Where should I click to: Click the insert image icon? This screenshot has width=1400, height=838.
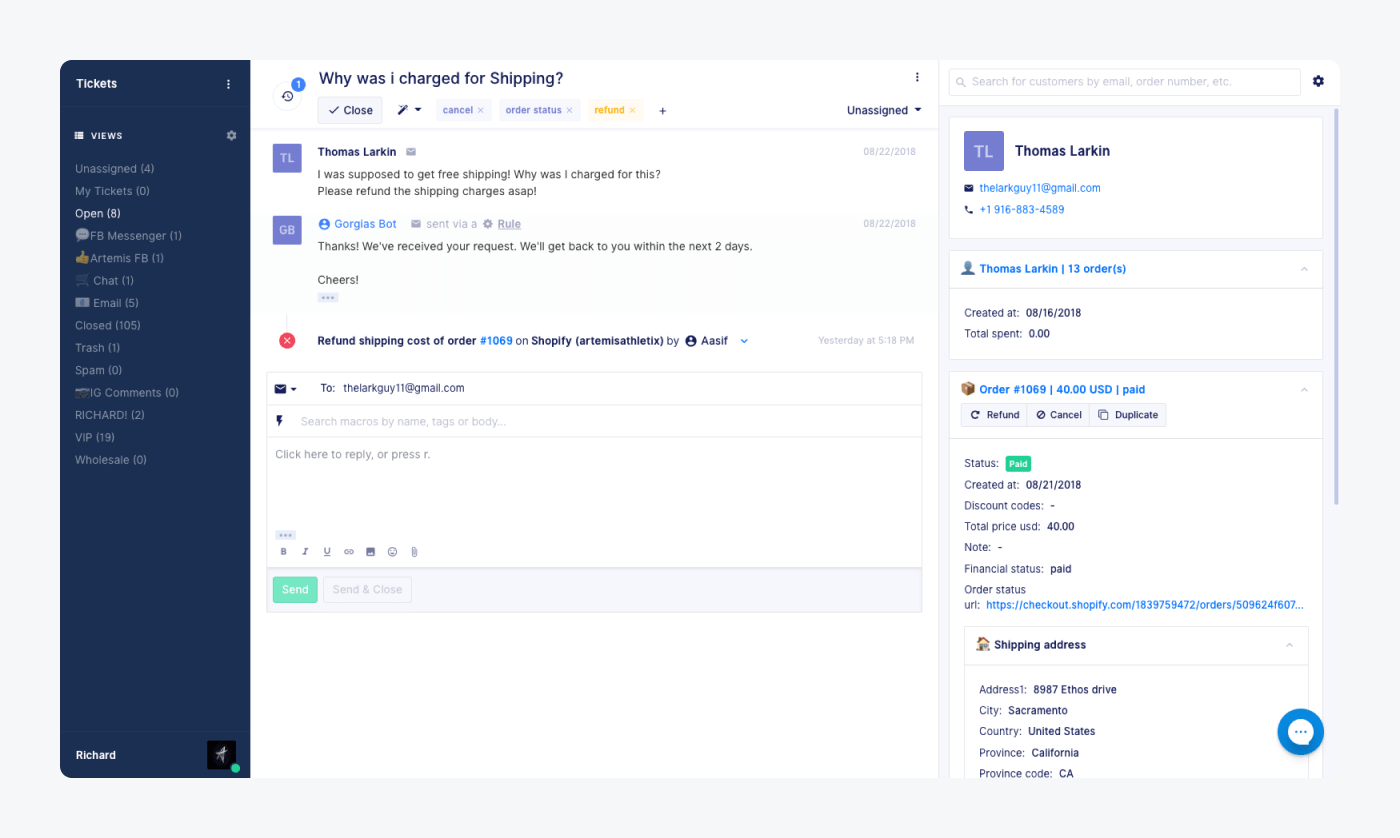pos(370,551)
